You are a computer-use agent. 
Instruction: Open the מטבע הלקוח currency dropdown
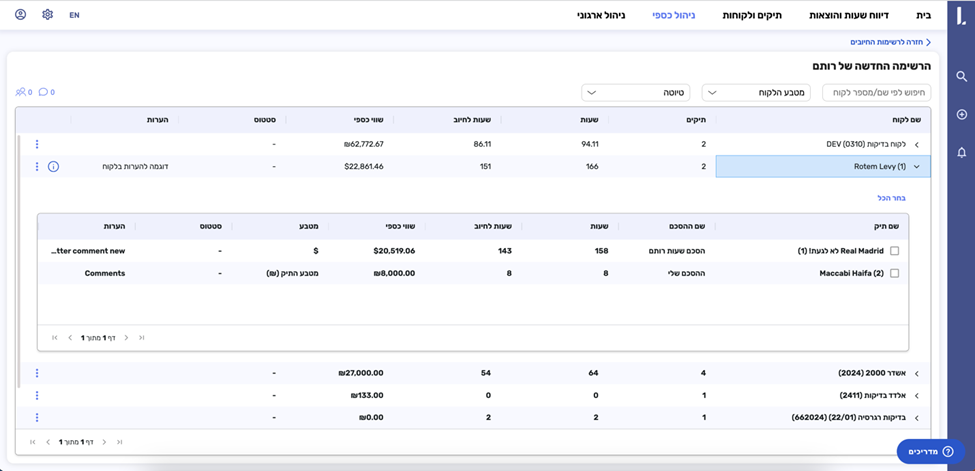coord(756,92)
